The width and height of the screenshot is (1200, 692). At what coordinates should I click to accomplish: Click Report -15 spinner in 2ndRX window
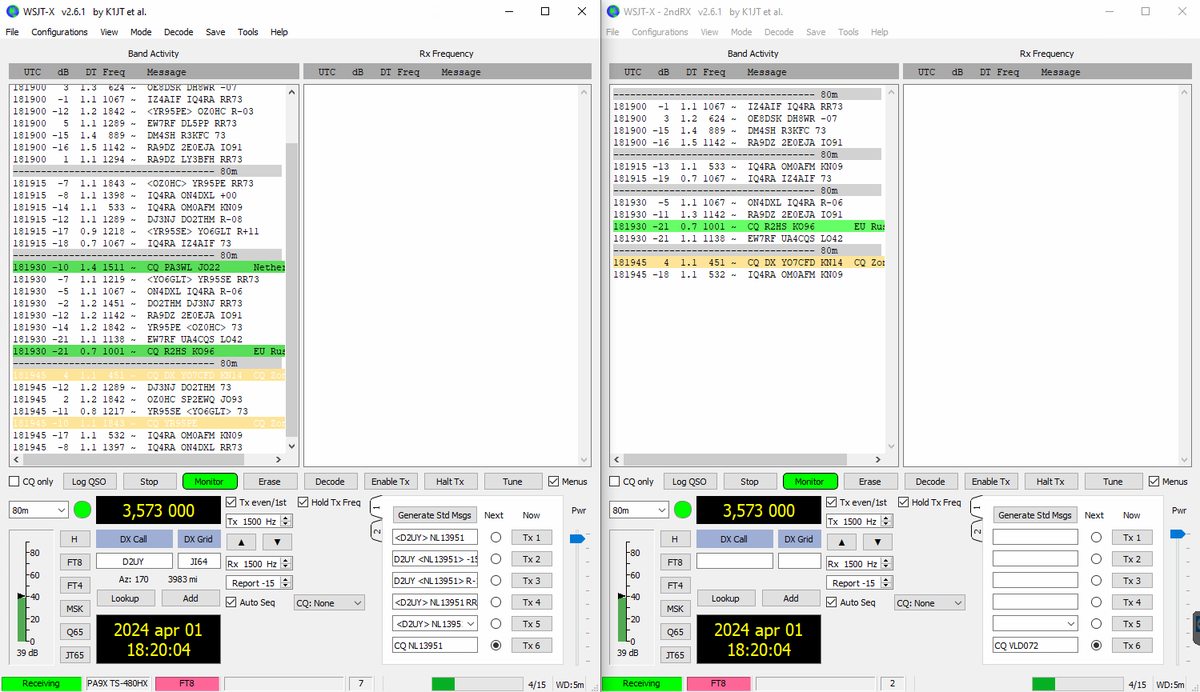[x=859, y=583]
